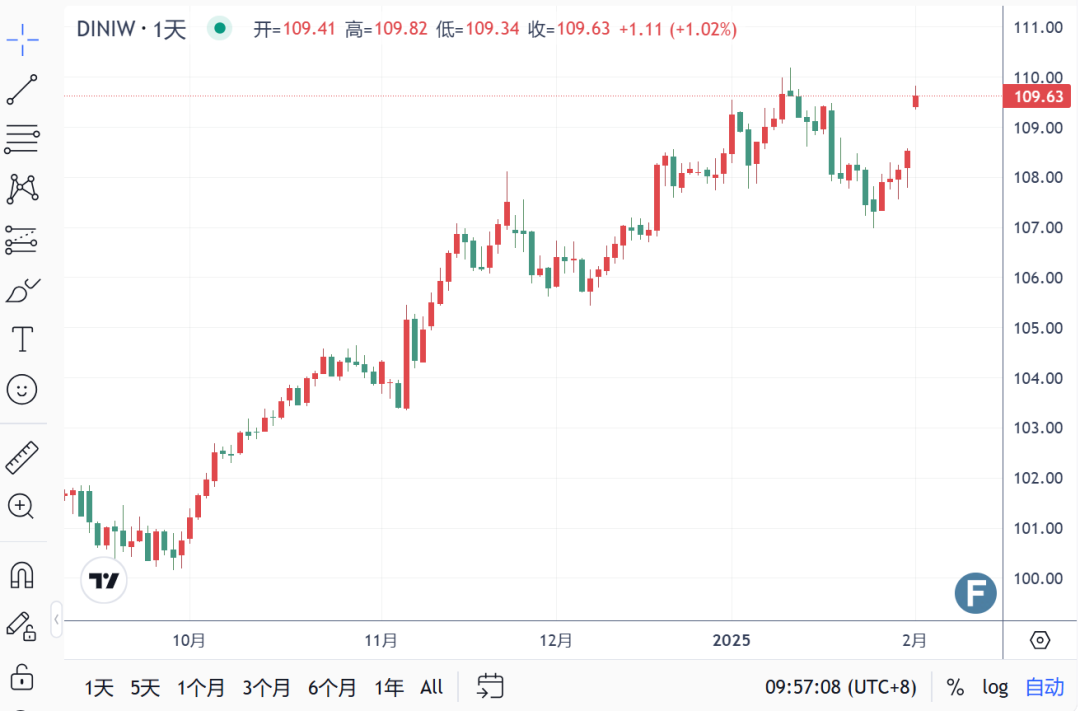Pick the ruler measure tool
Viewport: 1080px width, 711px height.
(x=22, y=457)
